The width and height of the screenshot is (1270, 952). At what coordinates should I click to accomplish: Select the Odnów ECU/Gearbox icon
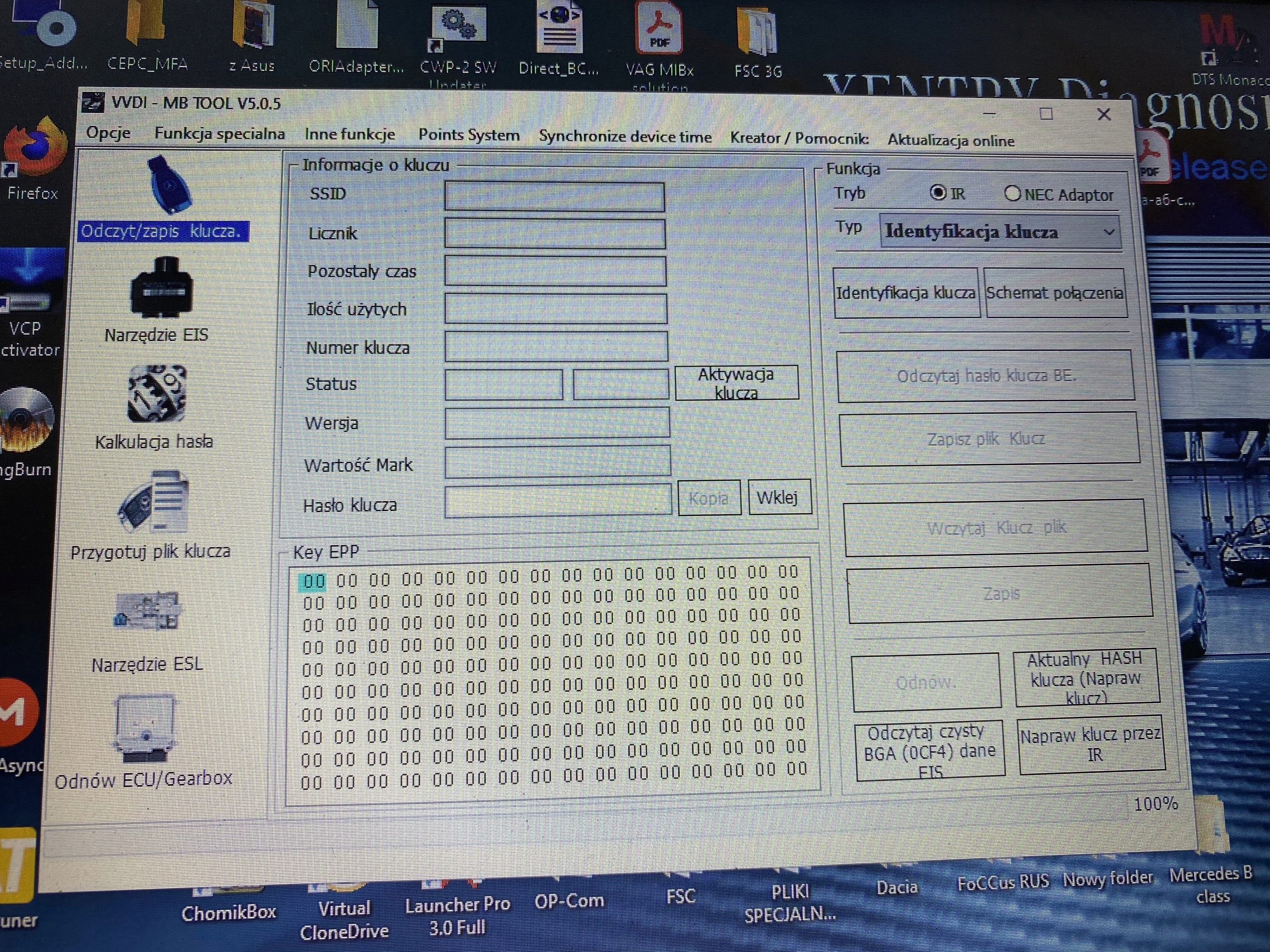(x=145, y=726)
